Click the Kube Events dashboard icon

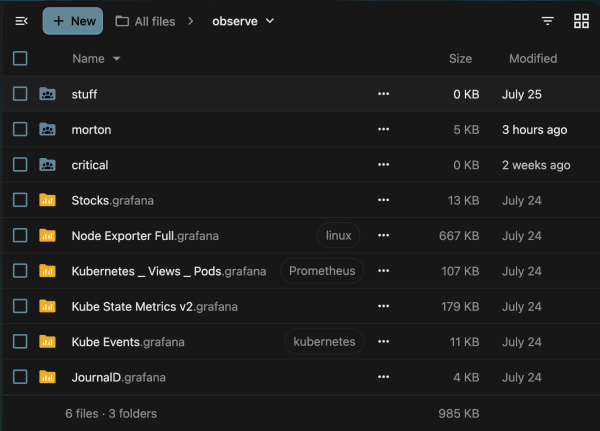click(47, 341)
